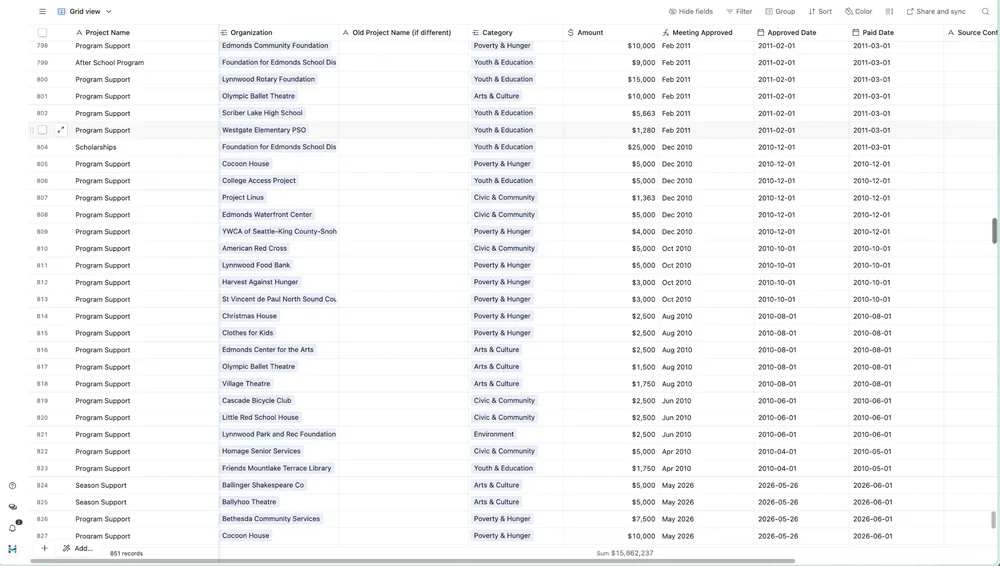Select the Edmonds Waterfront Center chip
Viewport: 1000px width, 566px height.
tap(267, 214)
